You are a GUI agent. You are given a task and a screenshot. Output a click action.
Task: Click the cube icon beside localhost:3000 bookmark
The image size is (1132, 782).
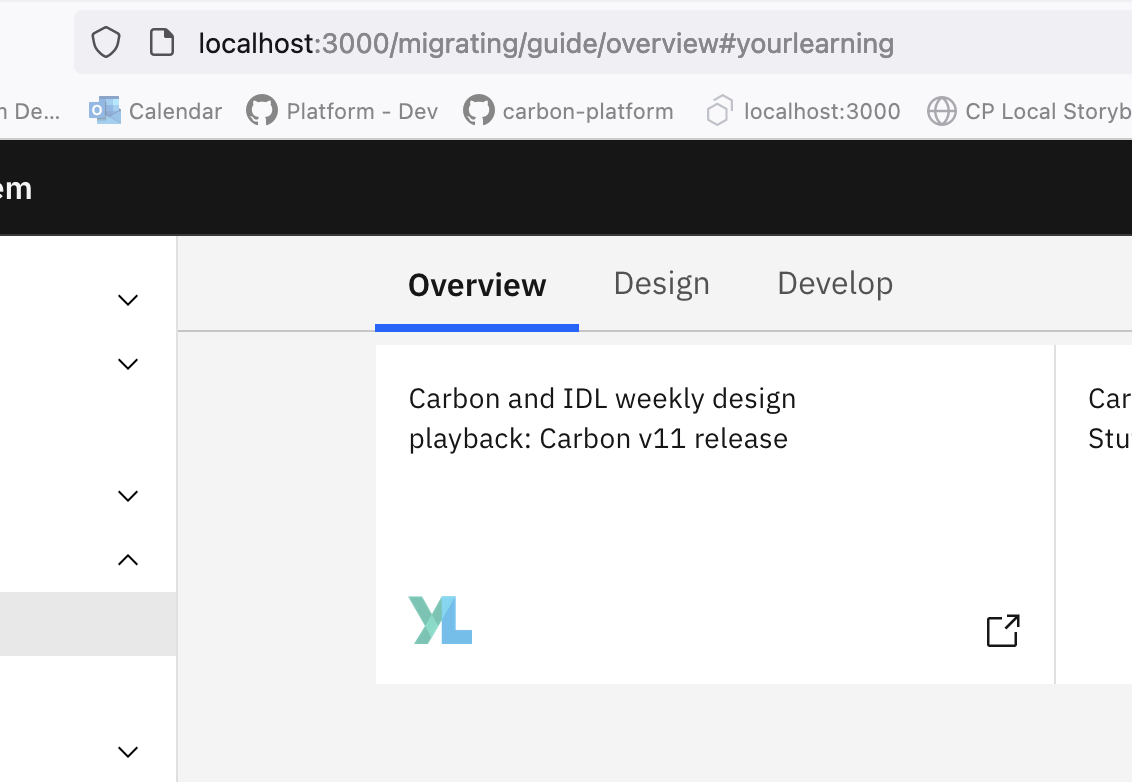[718, 110]
